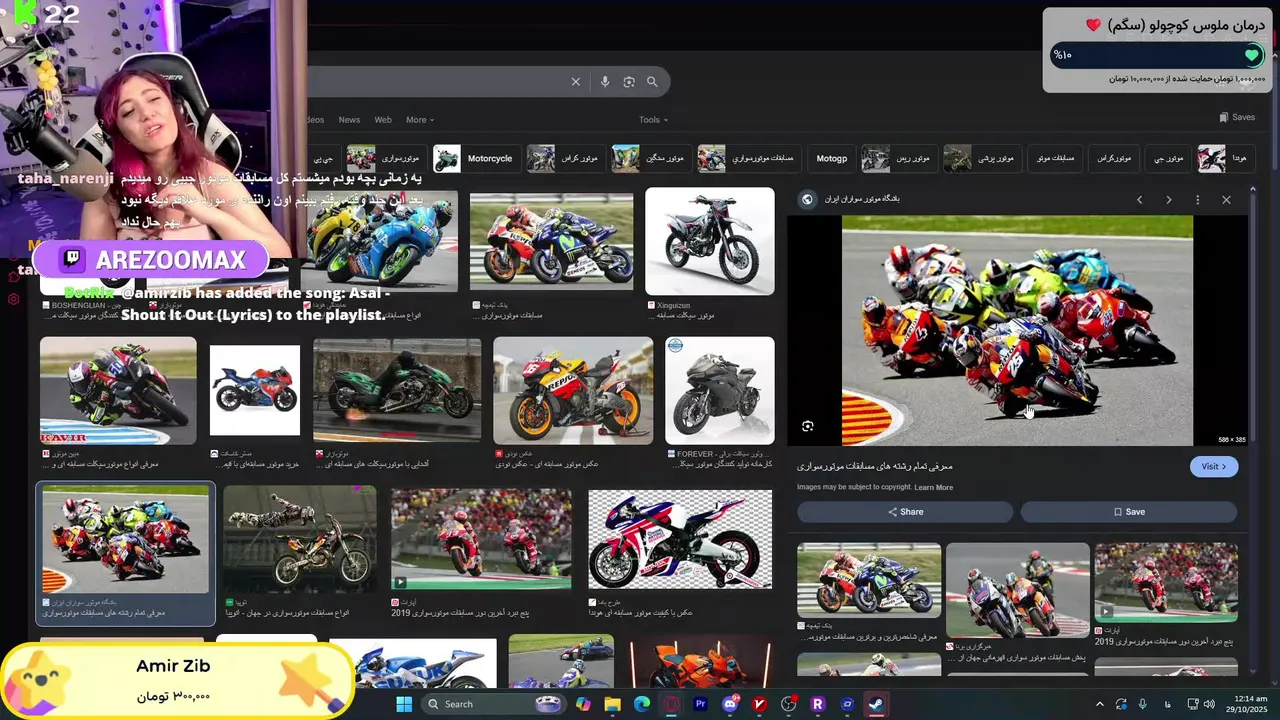Open the red V app in taskbar

coord(759,704)
